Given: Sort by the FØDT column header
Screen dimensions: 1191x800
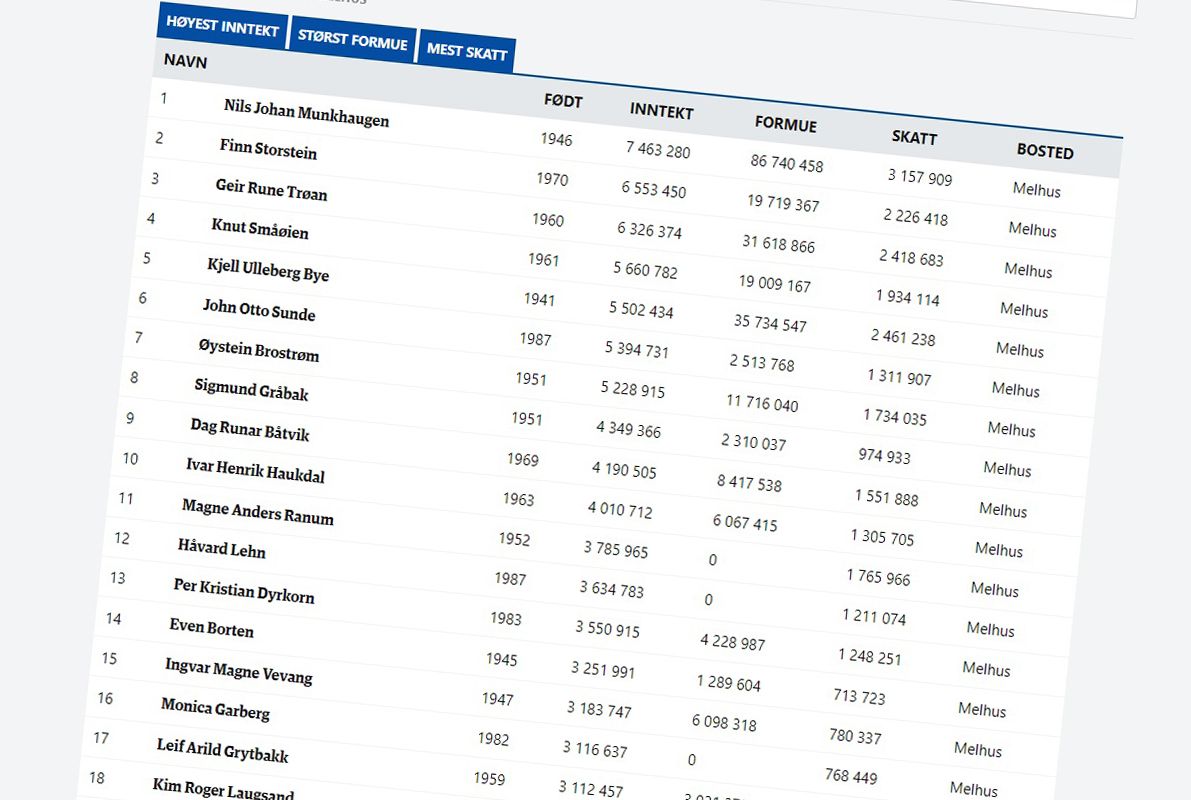Looking at the screenshot, I should click(563, 101).
